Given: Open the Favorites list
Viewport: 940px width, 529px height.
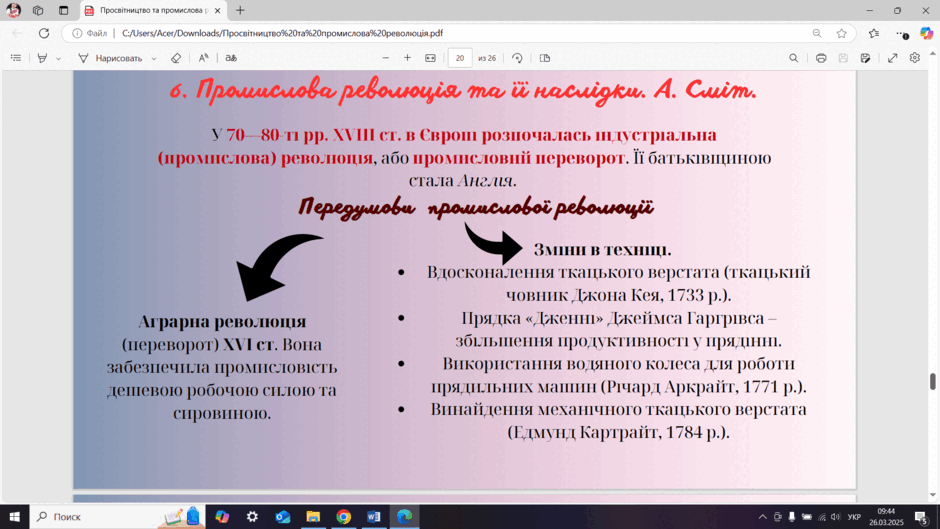Looking at the screenshot, I should (874, 34).
